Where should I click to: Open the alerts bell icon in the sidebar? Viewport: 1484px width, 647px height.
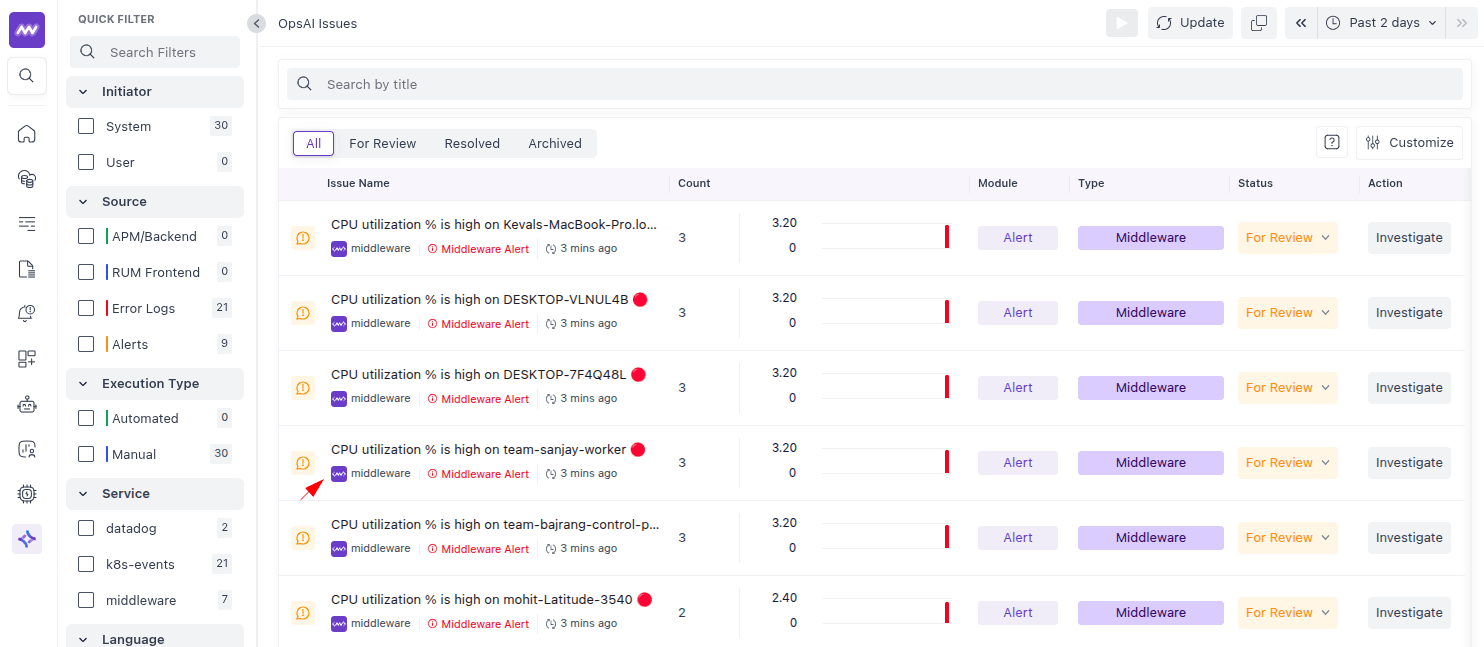[26, 313]
